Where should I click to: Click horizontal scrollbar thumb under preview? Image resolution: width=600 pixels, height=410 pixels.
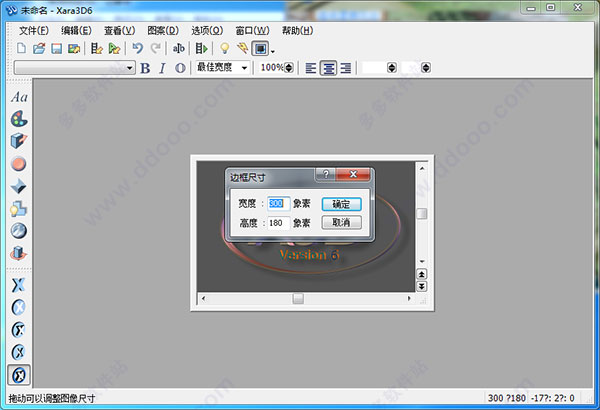click(298, 299)
